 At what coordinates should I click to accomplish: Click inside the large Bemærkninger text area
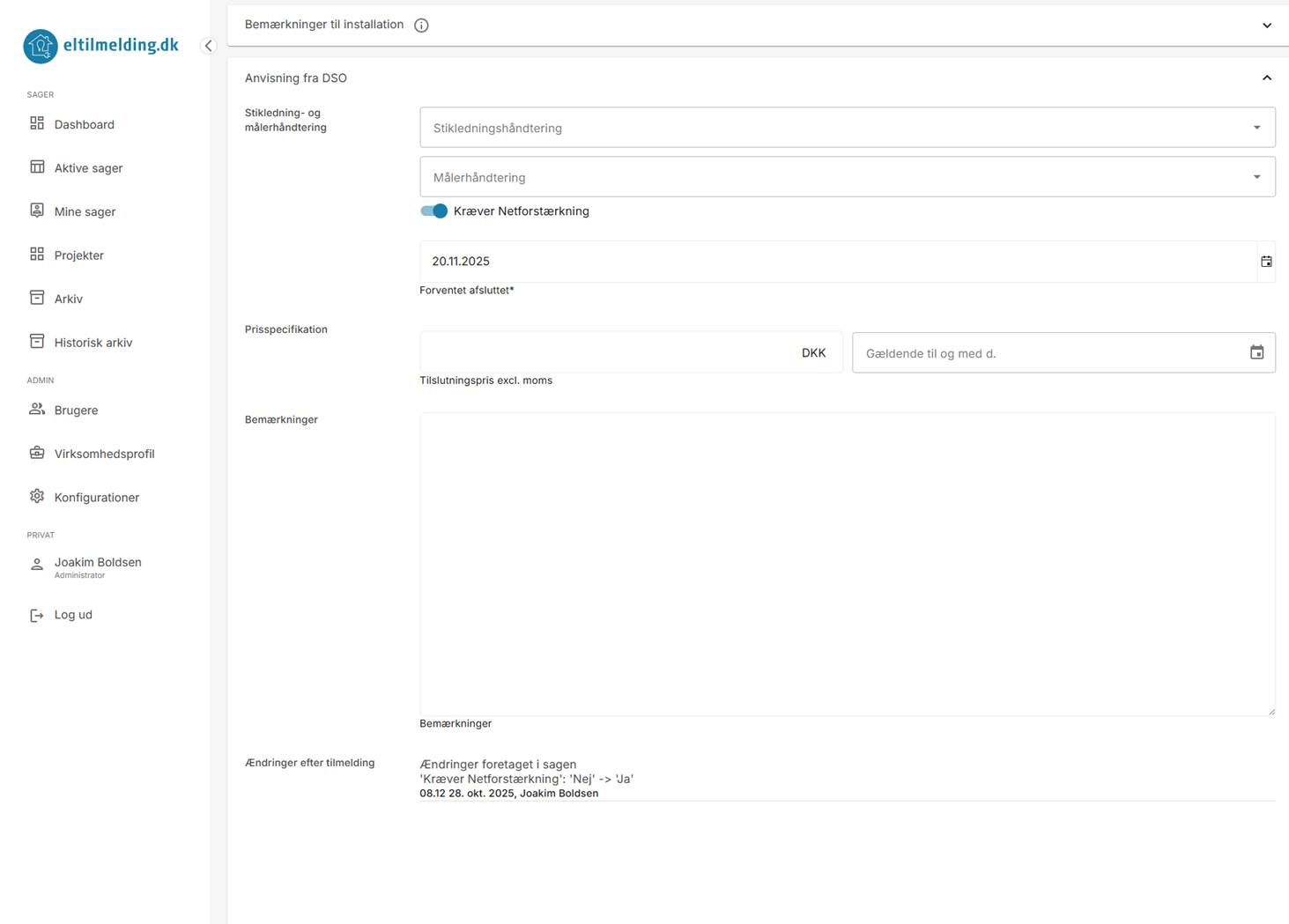(x=847, y=564)
